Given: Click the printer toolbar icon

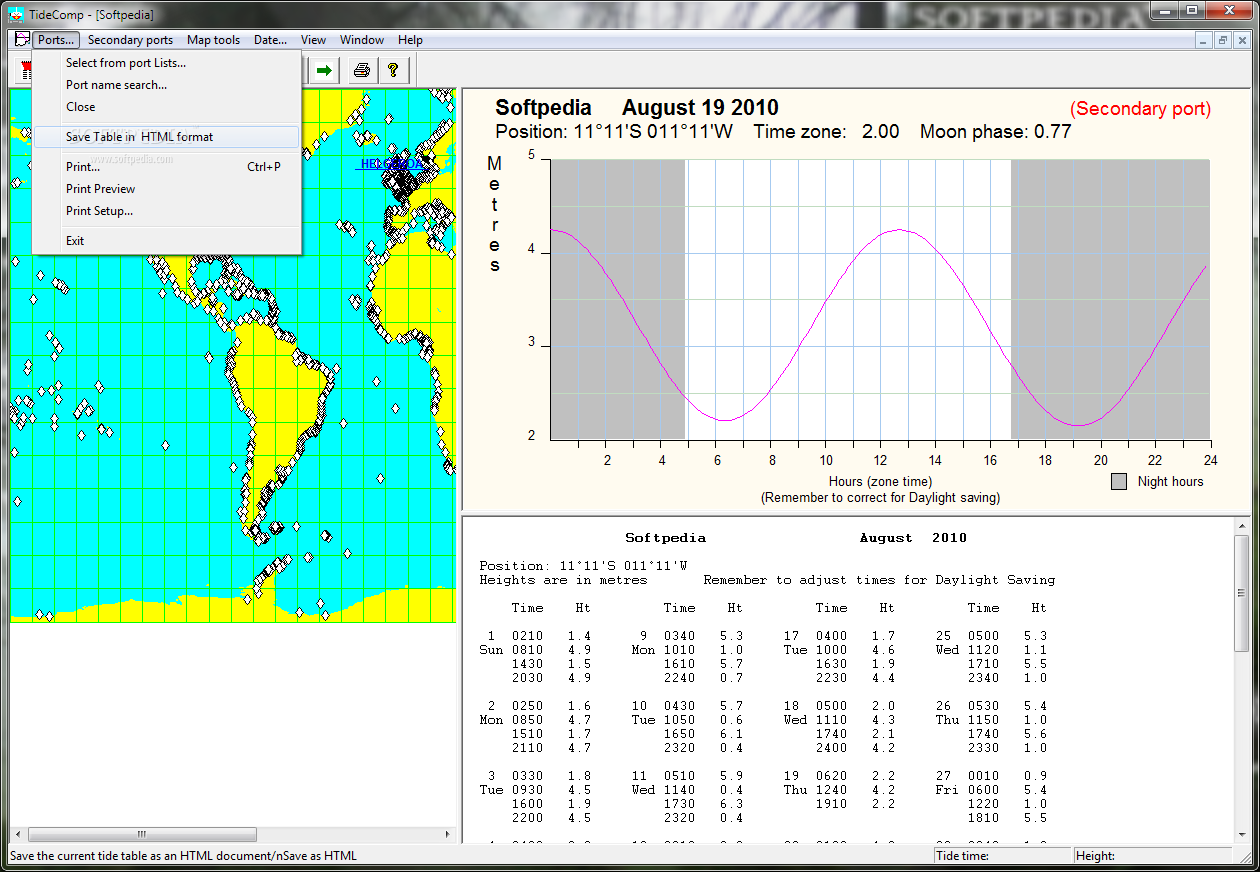Looking at the screenshot, I should (x=362, y=70).
